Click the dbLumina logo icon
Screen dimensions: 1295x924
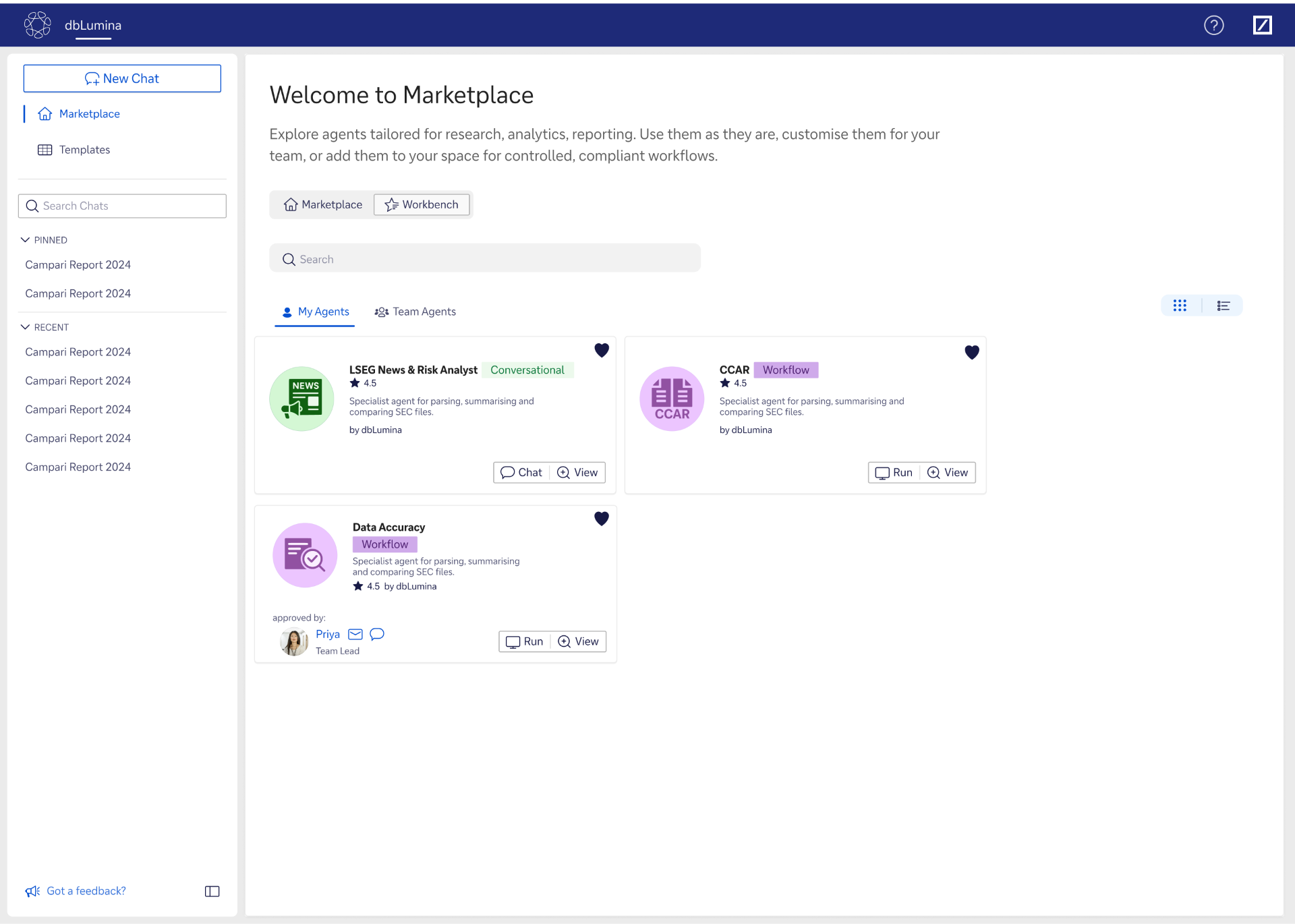pyautogui.click(x=38, y=25)
